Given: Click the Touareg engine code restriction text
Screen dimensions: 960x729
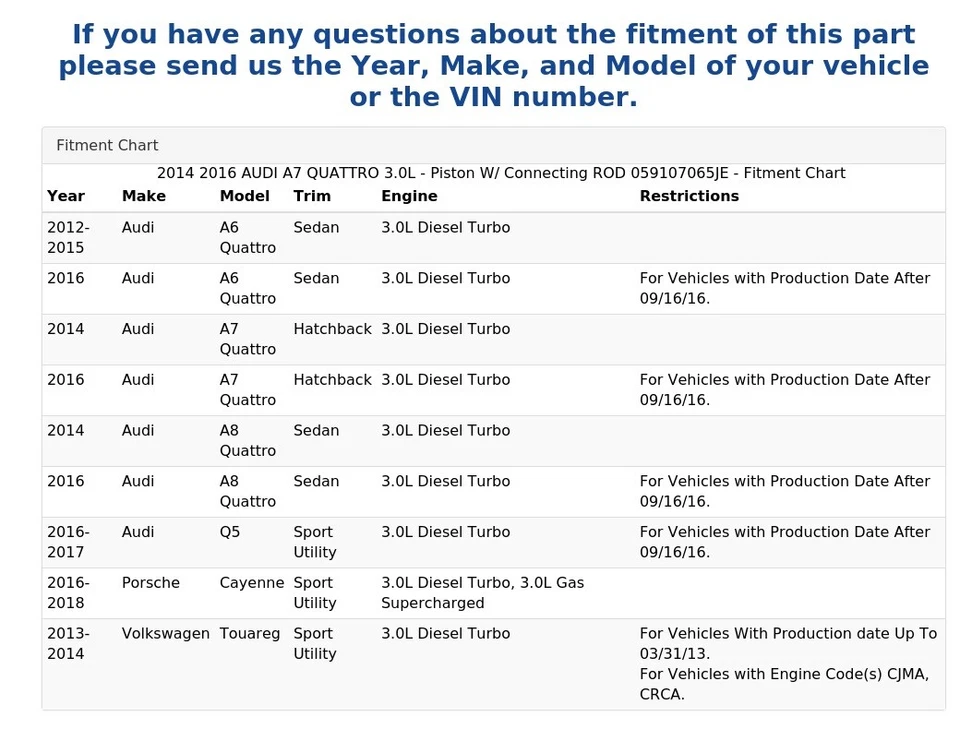Looking at the screenshot, I should click(x=784, y=684).
